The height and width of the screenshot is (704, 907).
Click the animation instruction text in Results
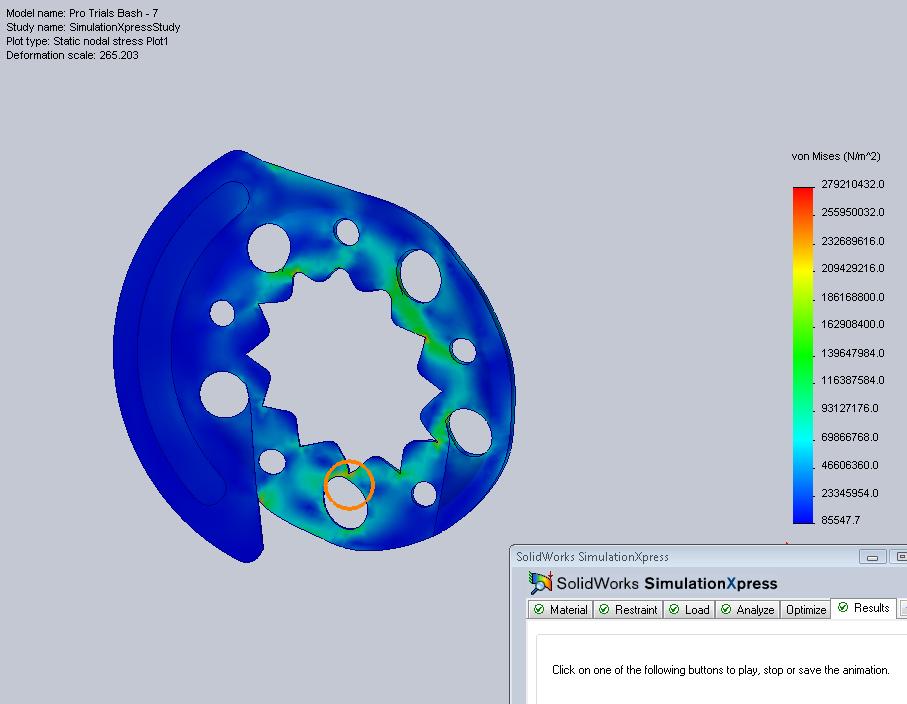721,670
